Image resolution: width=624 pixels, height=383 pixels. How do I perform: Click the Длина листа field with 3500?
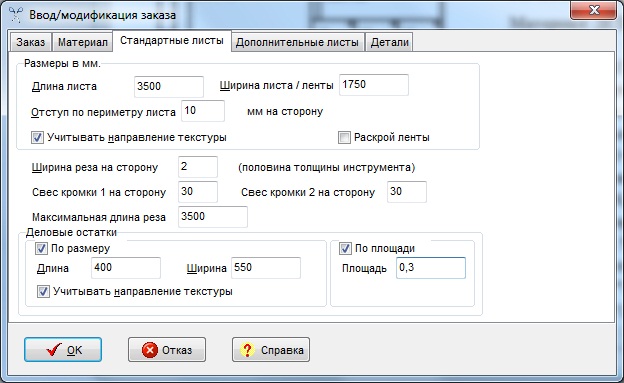[169, 86]
